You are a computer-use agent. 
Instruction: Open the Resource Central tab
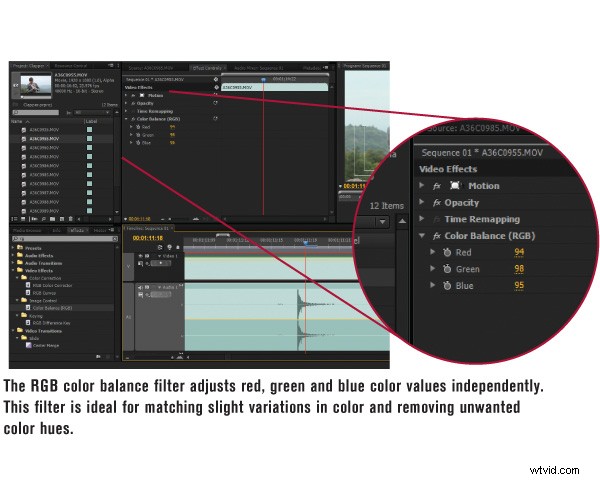(71, 66)
